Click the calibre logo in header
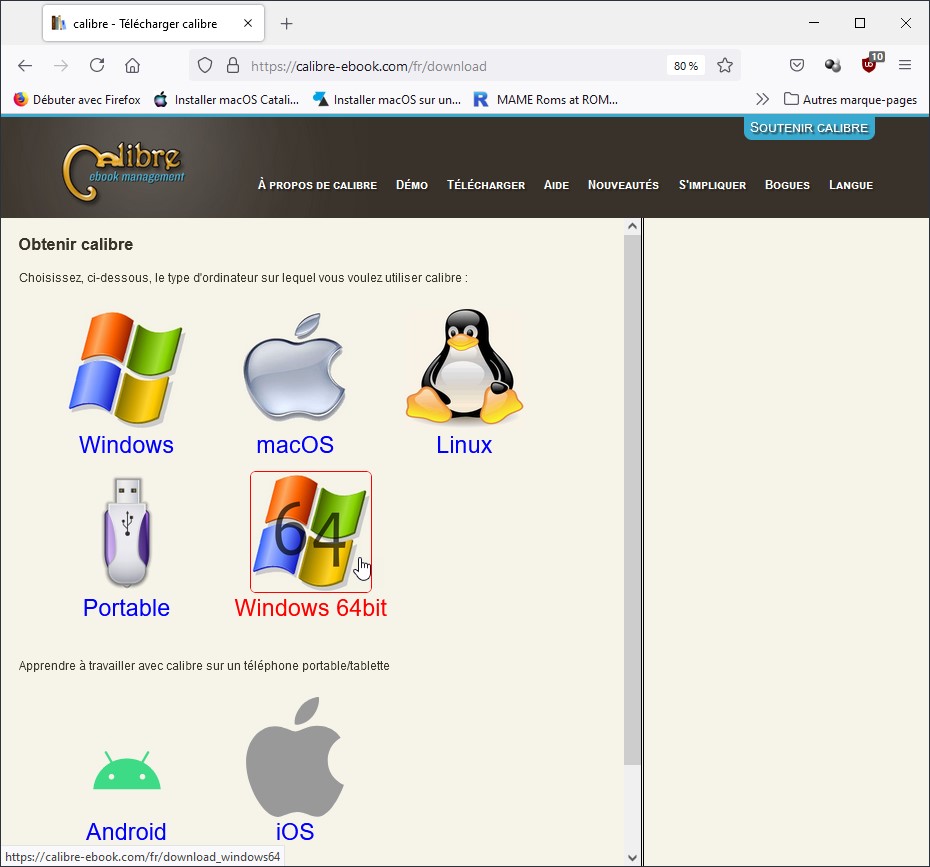 [123, 167]
